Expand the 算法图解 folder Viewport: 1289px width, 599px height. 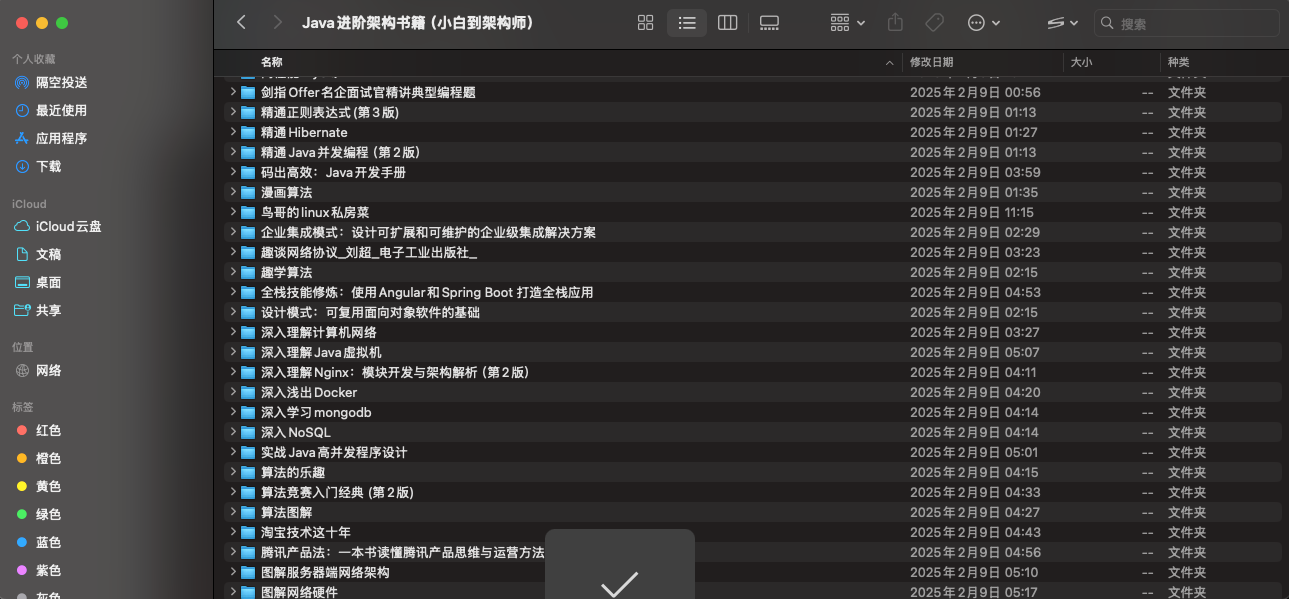(x=232, y=512)
